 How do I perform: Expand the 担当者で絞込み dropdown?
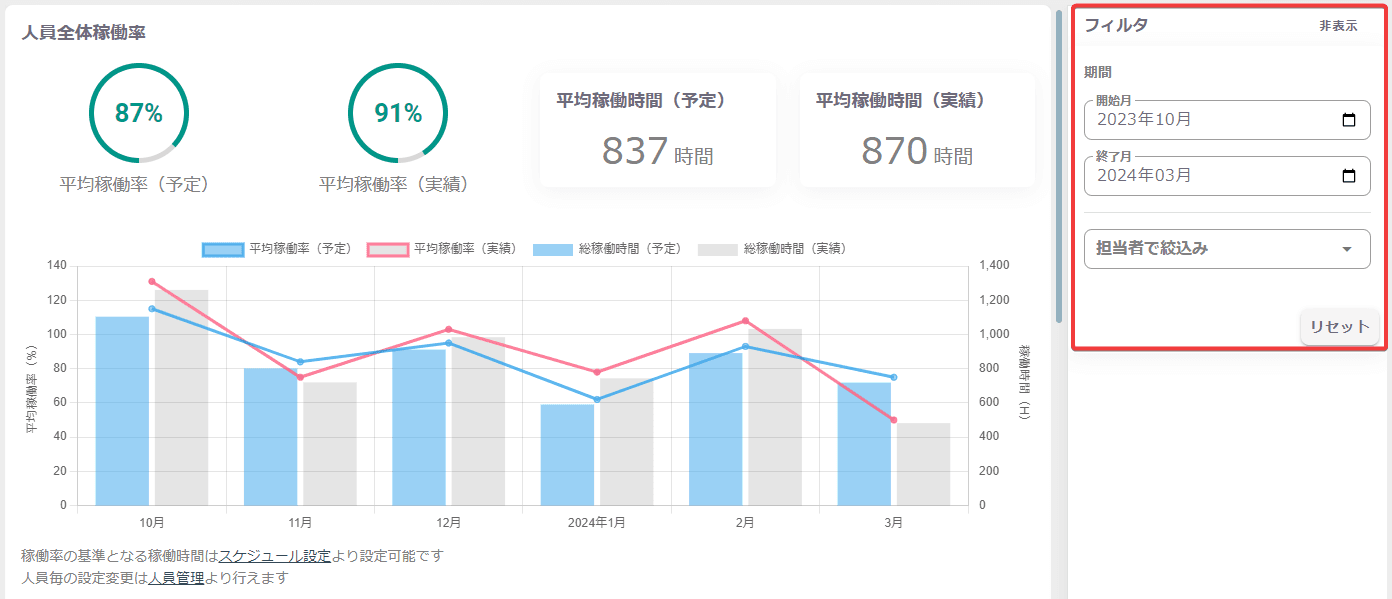tap(1227, 249)
